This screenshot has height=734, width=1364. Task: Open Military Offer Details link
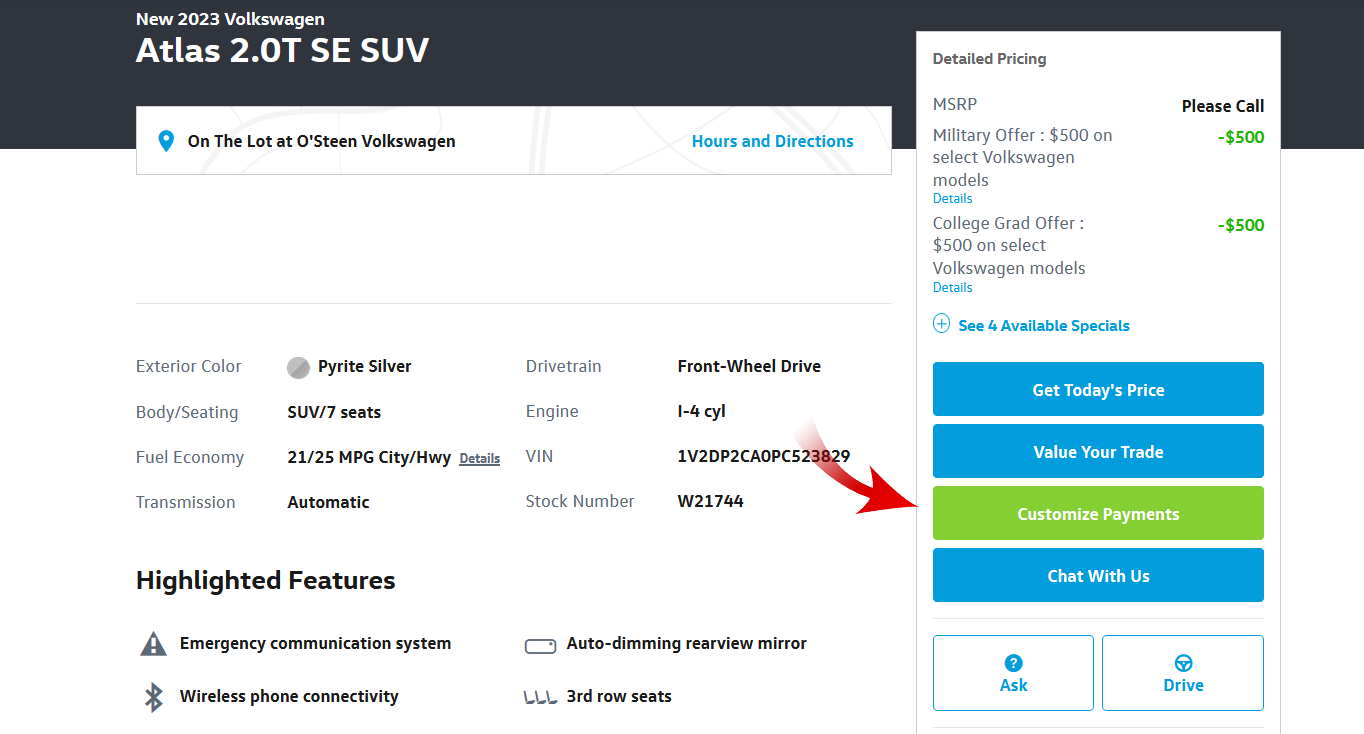pyautogui.click(x=952, y=198)
